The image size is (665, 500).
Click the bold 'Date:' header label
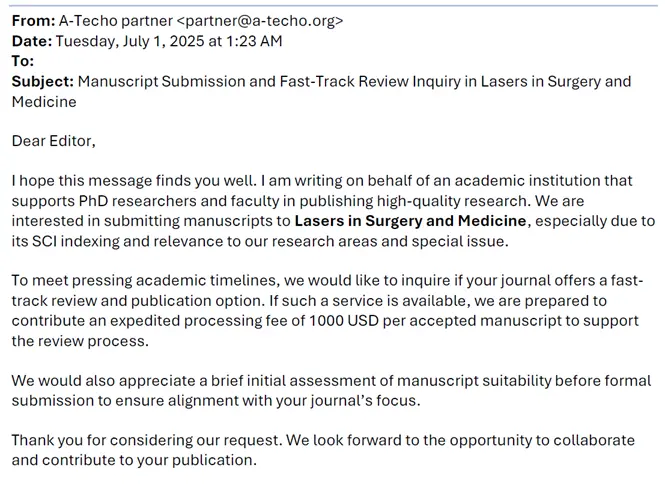pos(31,41)
